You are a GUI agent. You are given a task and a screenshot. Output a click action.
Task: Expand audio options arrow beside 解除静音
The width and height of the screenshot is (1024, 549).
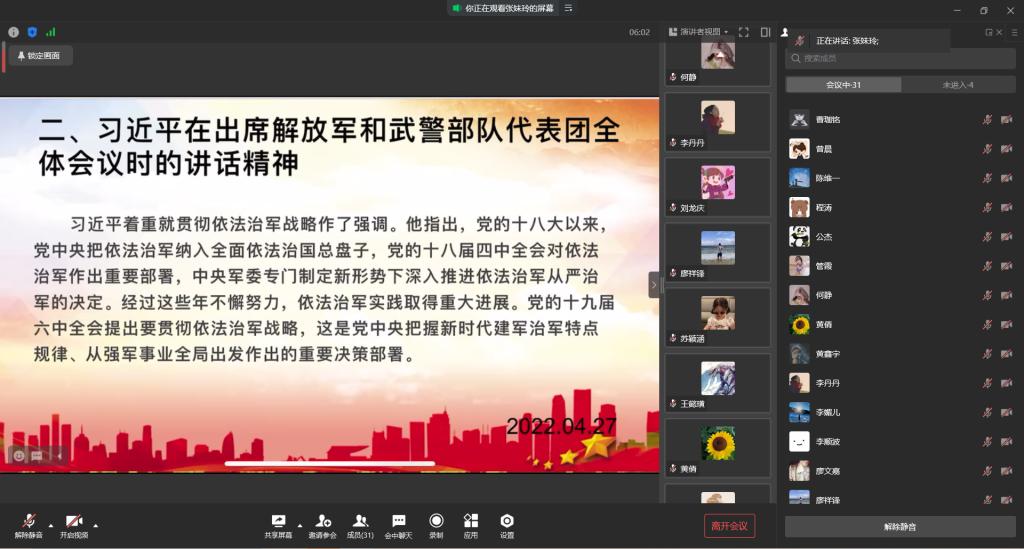click(x=49, y=524)
